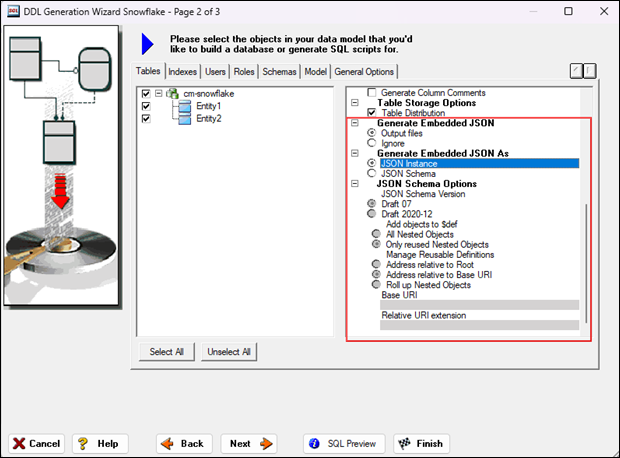
Task: Enable Generate Column Comments checkbox
Action: pyautogui.click(x=372, y=93)
